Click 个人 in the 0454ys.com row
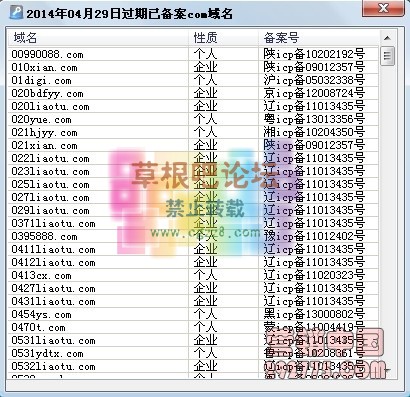The width and height of the screenshot is (410, 397). [205, 314]
